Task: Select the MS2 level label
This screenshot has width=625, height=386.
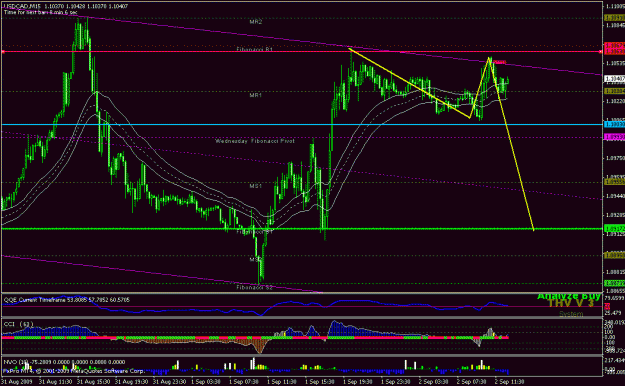Action: [256, 260]
